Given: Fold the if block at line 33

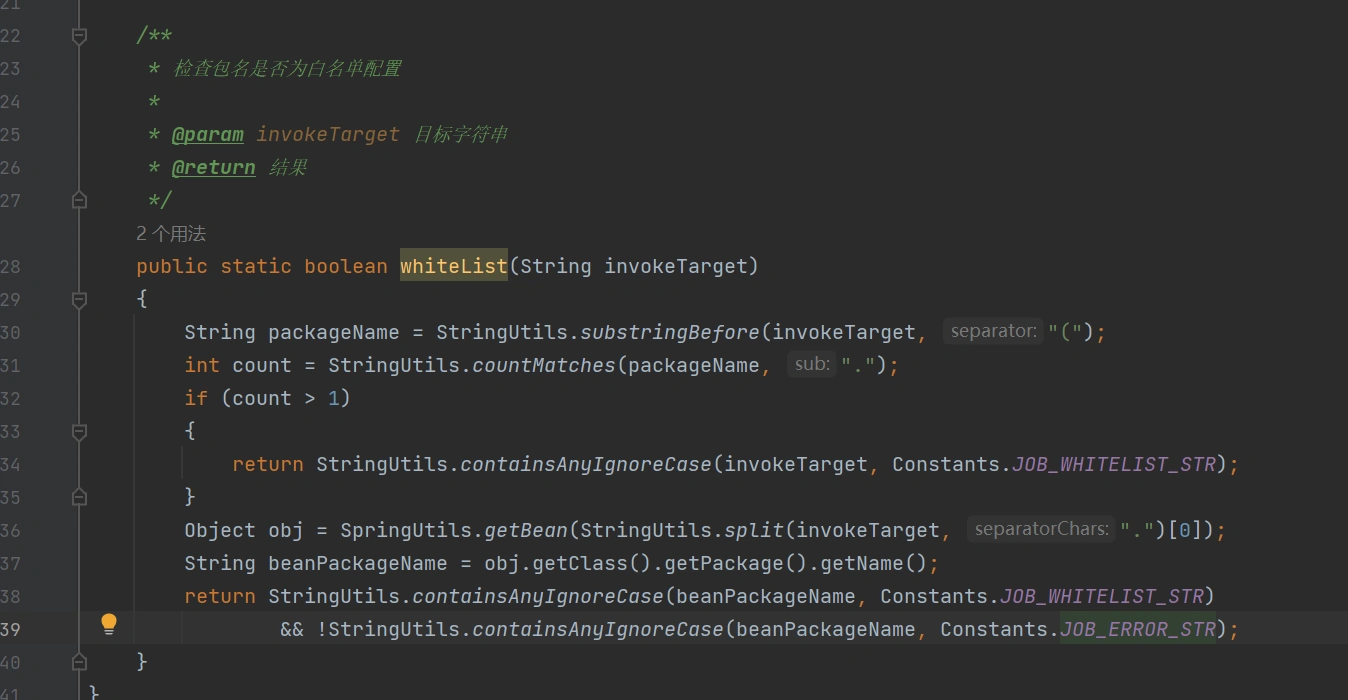Looking at the screenshot, I should (79, 431).
